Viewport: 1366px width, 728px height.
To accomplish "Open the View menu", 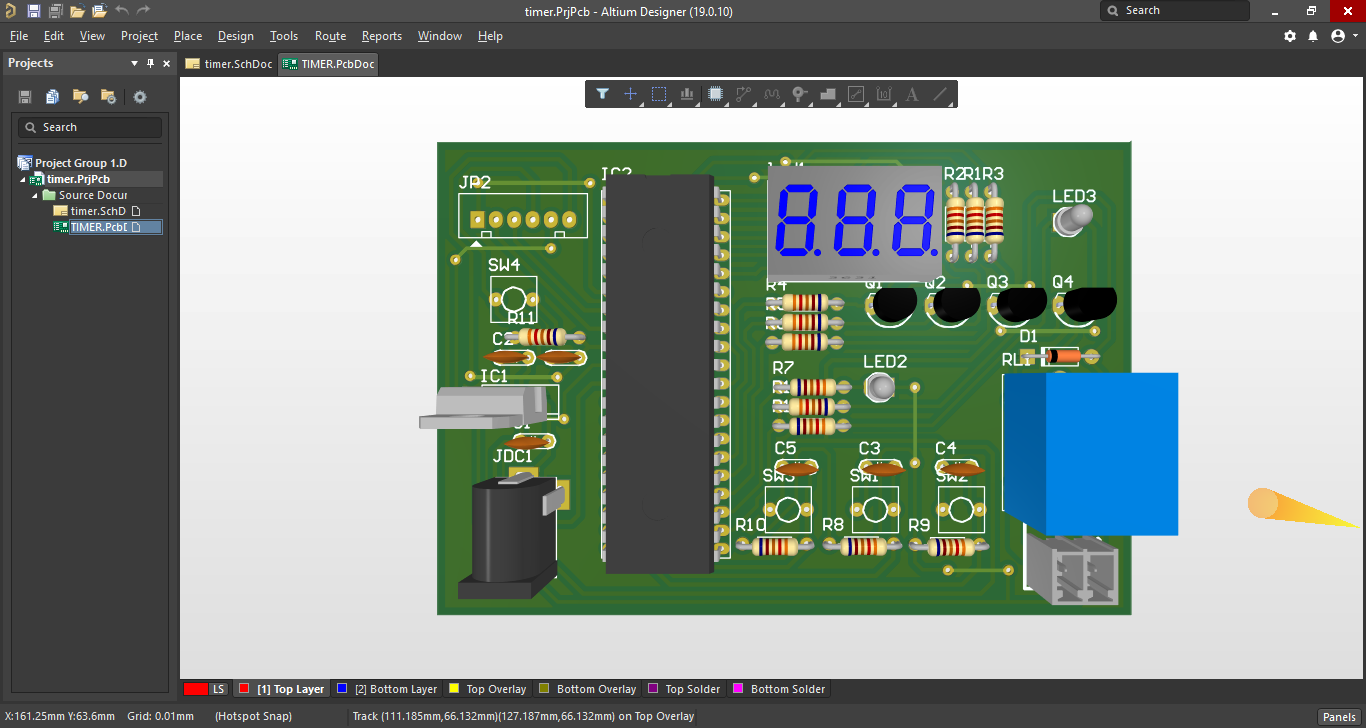I will 93,36.
